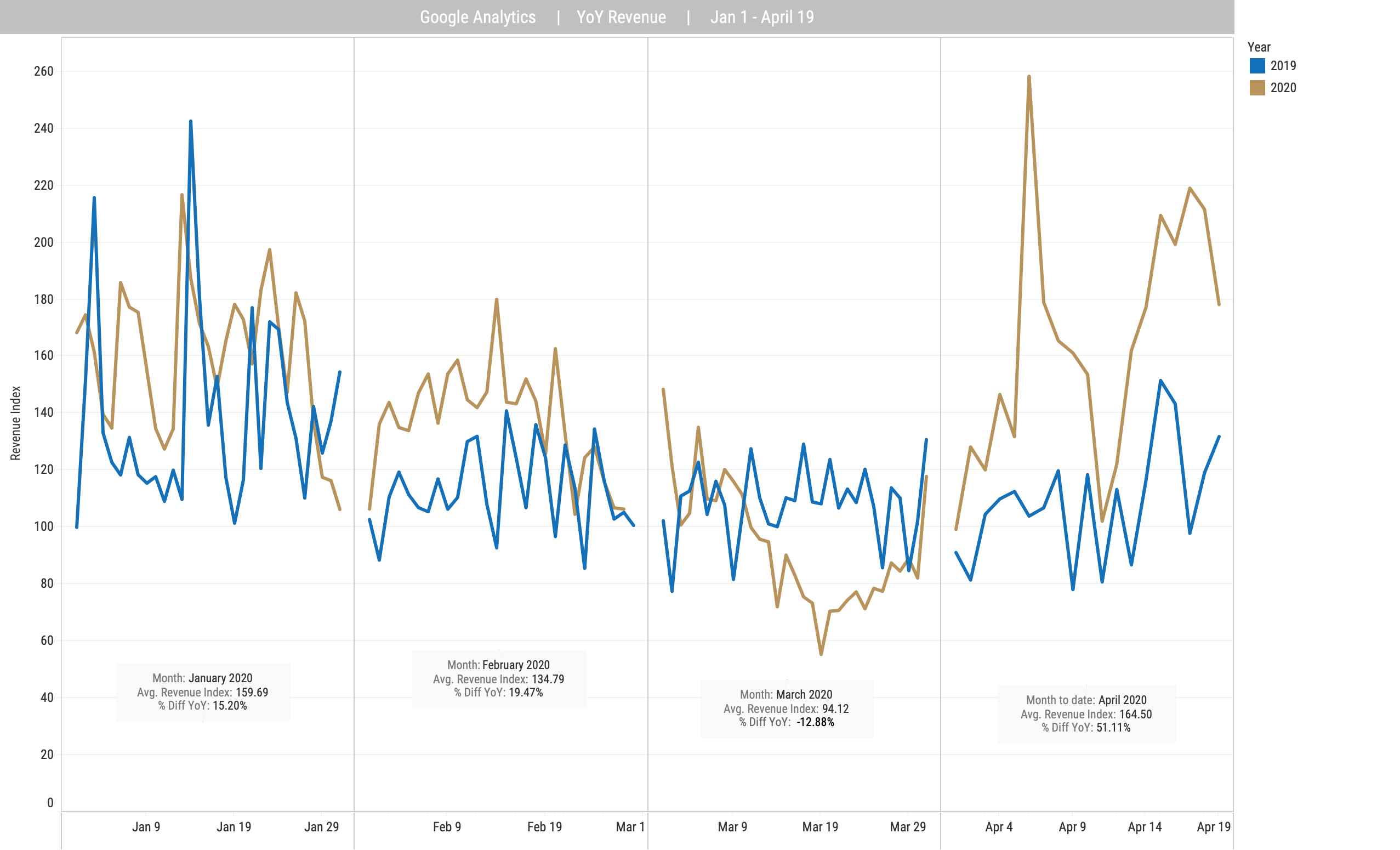Select the 2020 legend label
Image resolution: width=1400 pixels, height=850 pixels.
[x=1283, y=88]
